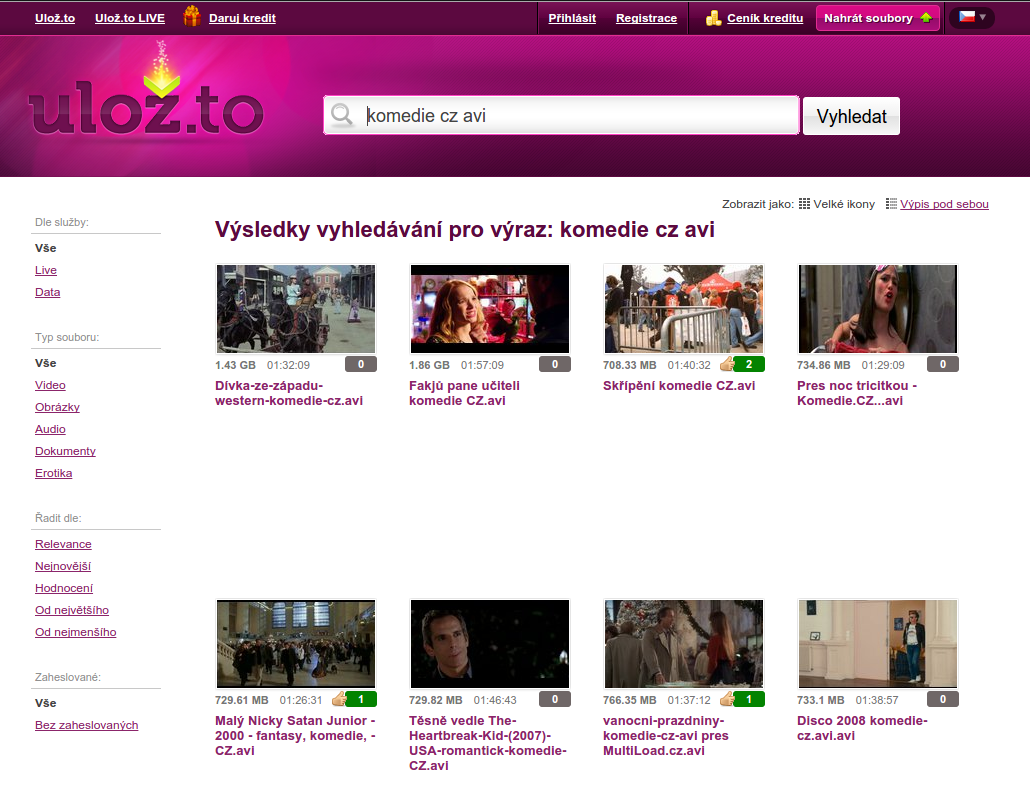Viewport: 1030px width, 803px height.
Task: Open Fakjů pane učiteli video thumbnail
Action: coord(490,308)
